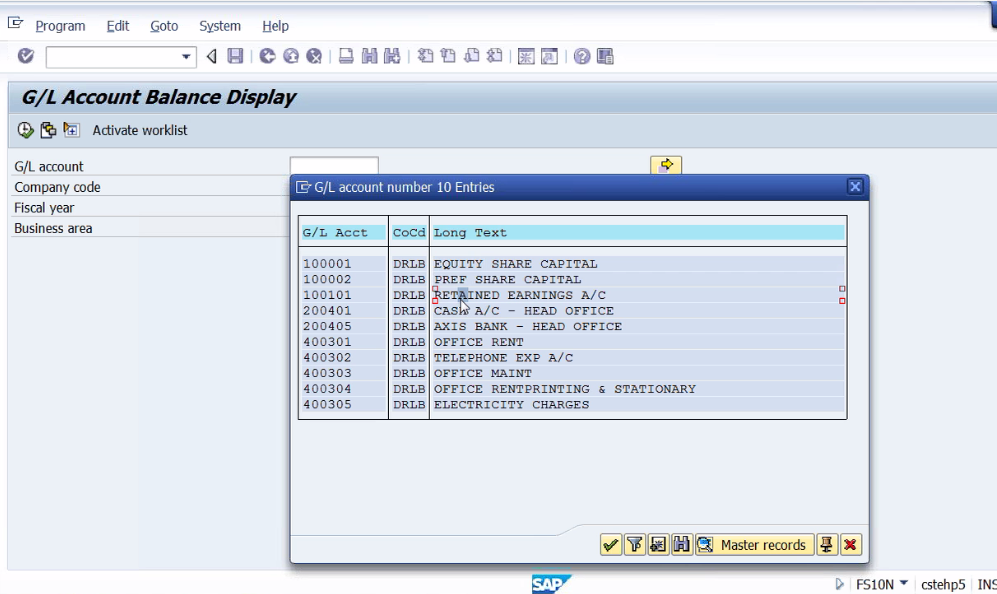Select account 100101 Retained Earnings A/C
This screenshot has width=997, height=594.
point(572,295)
